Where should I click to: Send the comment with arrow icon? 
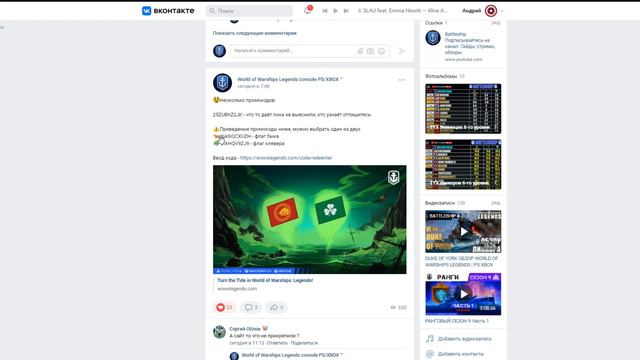(402, 51)
